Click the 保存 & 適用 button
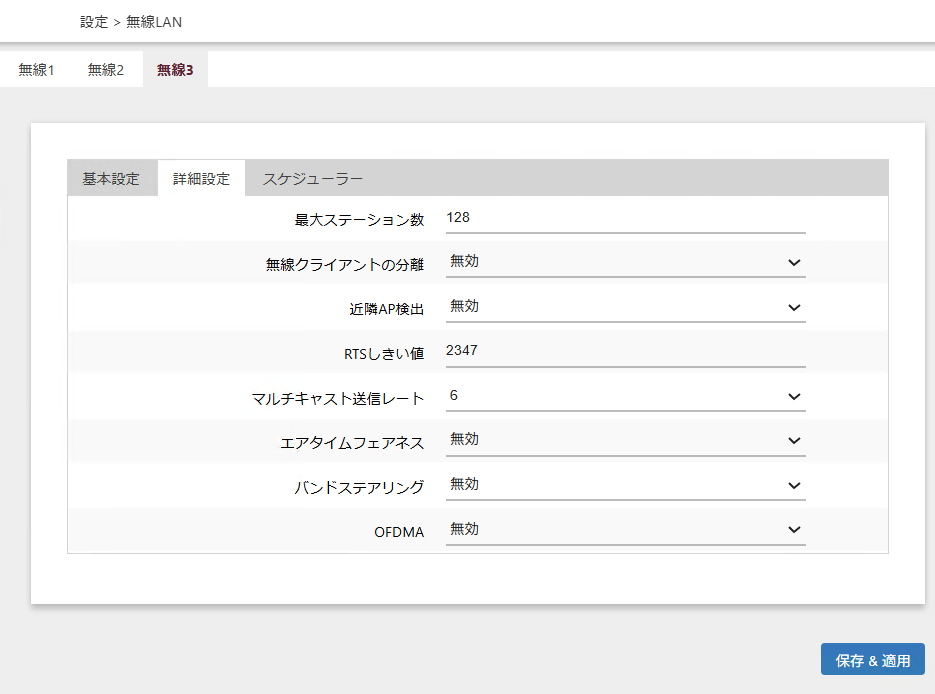935x694 pixels. [872, 660]
